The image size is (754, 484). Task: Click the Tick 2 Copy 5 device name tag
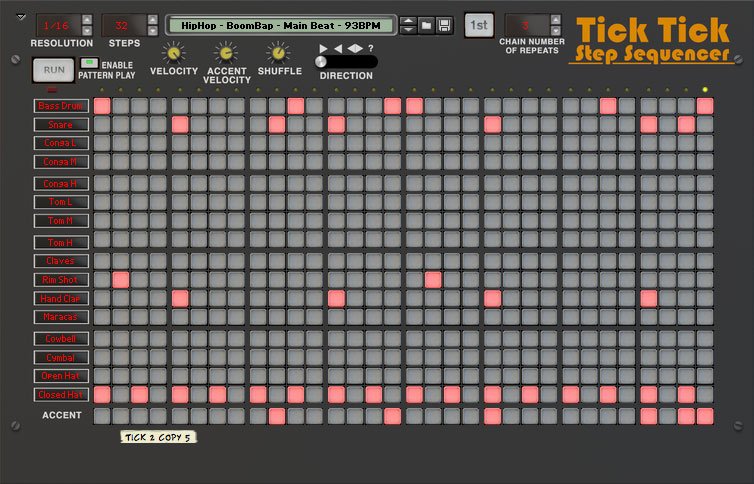(x=157, y=437)
